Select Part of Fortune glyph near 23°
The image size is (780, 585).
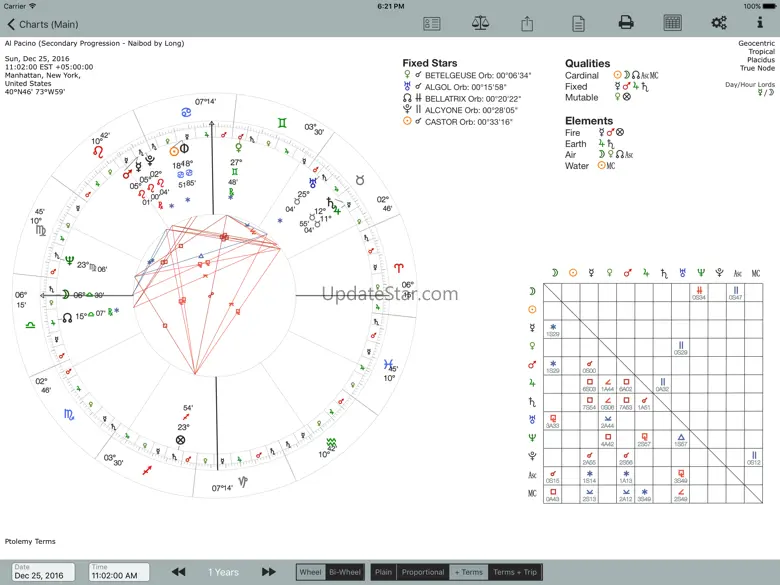(181, 440)
